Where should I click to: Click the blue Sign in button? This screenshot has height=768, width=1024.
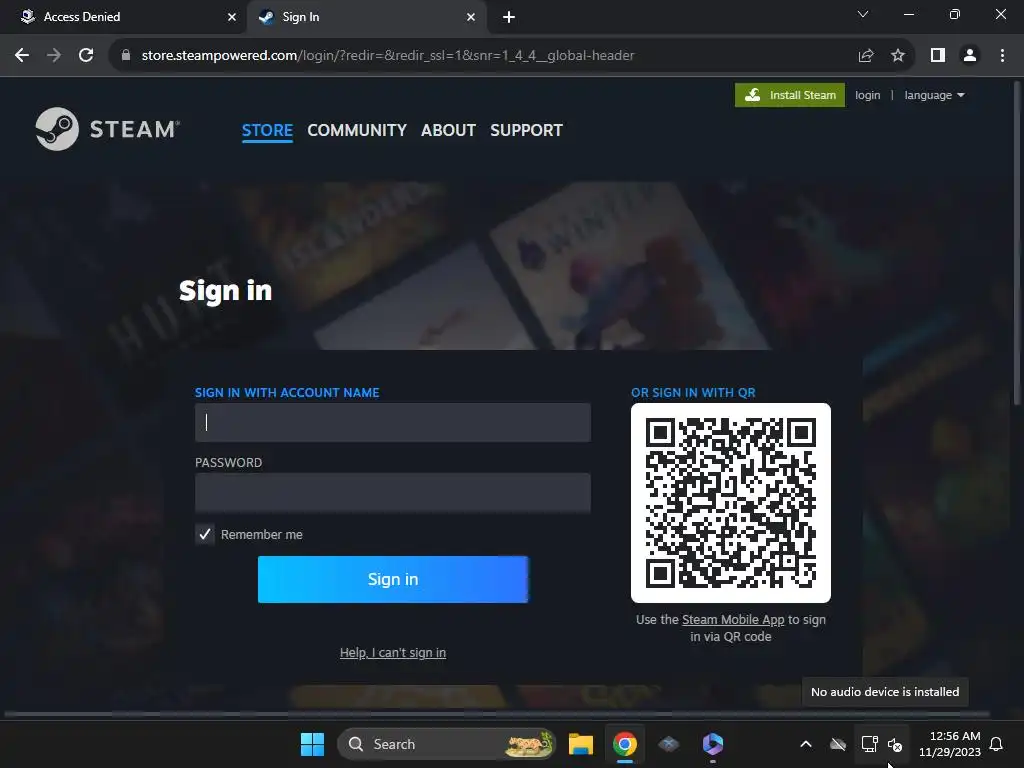(393, 579)
